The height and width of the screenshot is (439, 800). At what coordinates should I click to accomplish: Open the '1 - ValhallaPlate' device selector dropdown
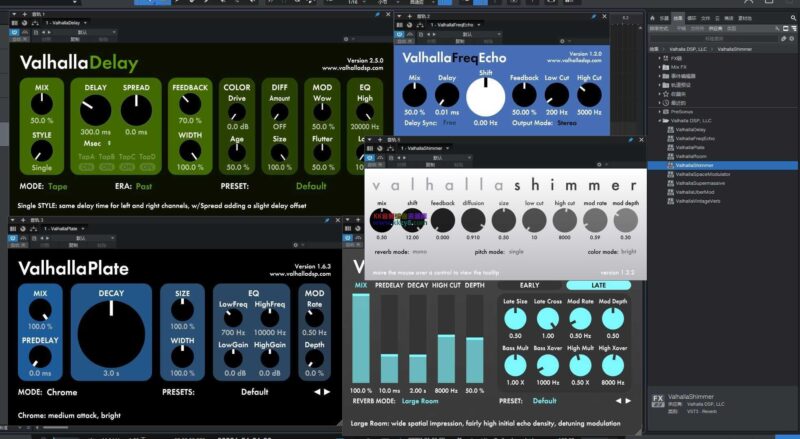[x=64, y=228]
